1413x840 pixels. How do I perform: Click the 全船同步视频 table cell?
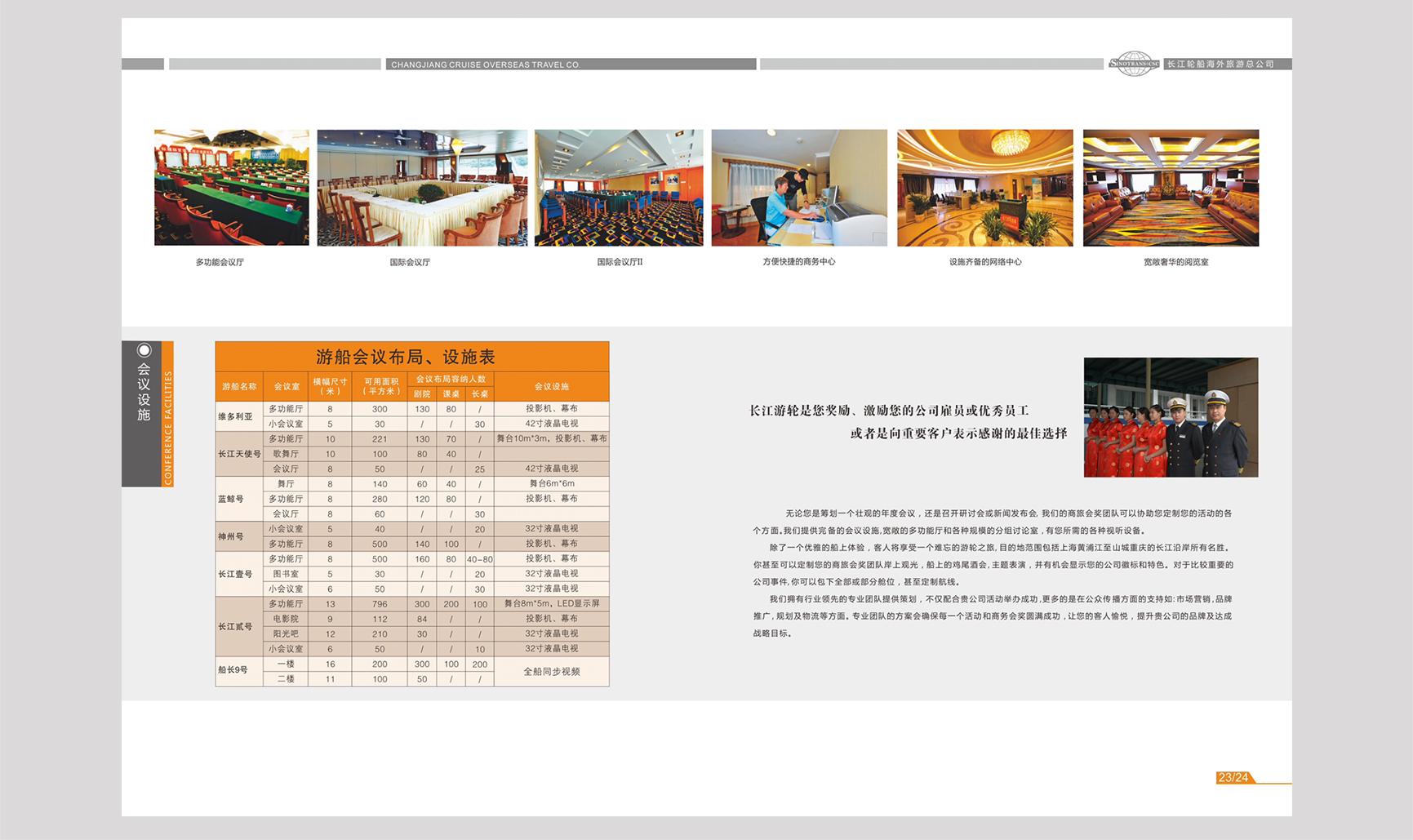(552, 671)
